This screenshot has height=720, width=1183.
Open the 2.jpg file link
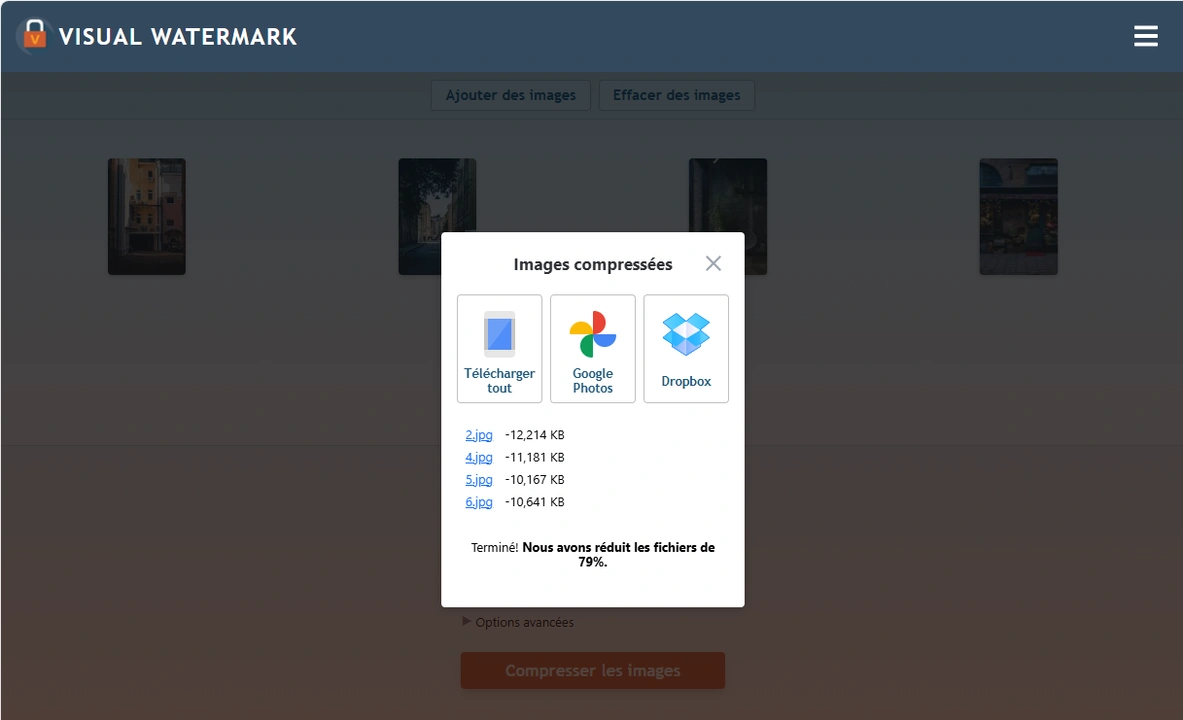pyautogui.click(x=478, y=435)
